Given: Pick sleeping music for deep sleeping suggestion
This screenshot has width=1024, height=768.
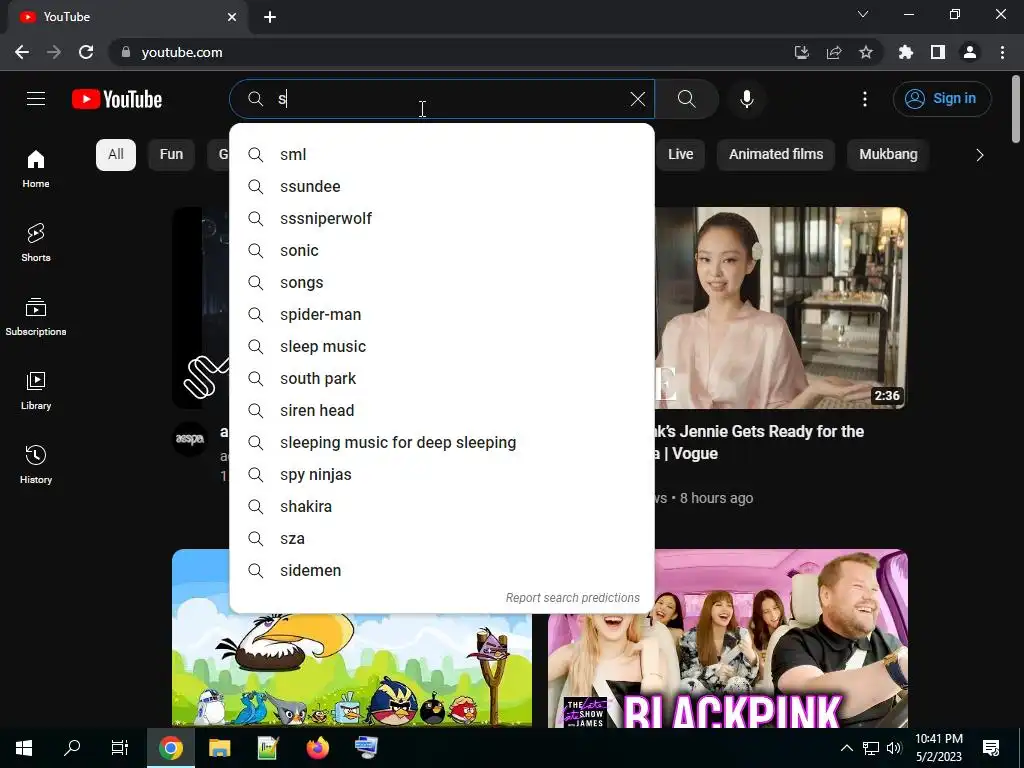Looking at the screenshot, I should tap(442, 442).
